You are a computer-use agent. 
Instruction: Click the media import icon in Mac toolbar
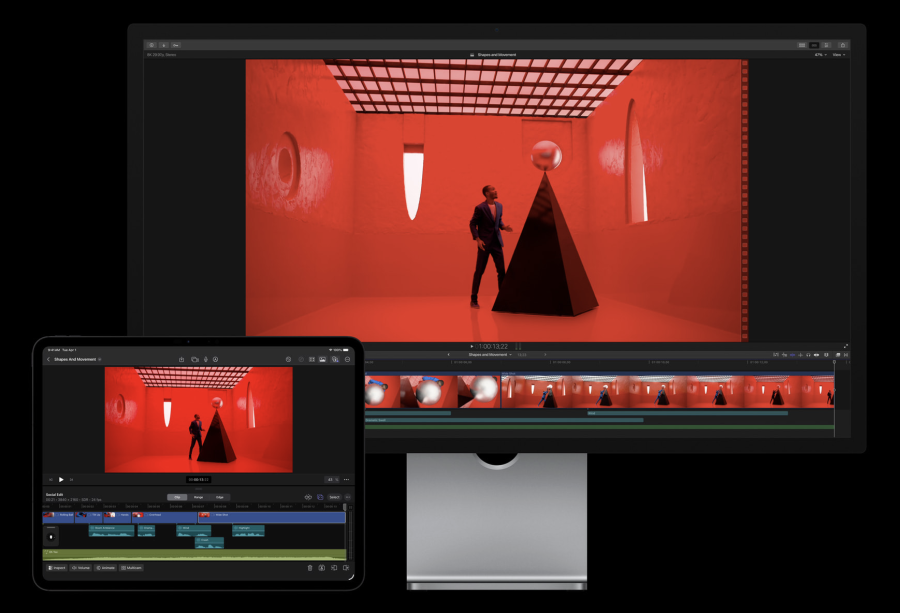click(x=164, y=45)
